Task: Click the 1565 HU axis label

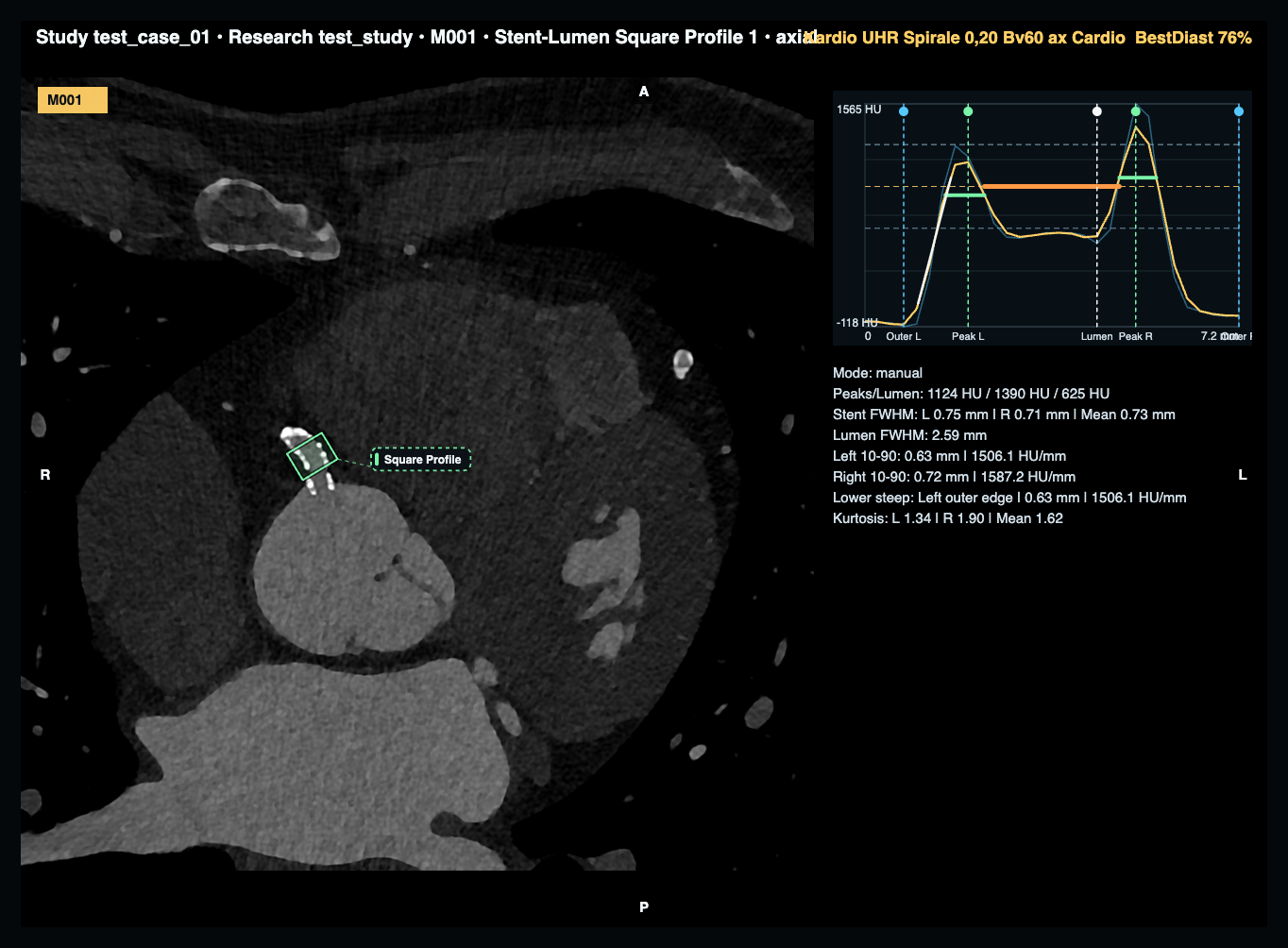Action: pos(859,110)
